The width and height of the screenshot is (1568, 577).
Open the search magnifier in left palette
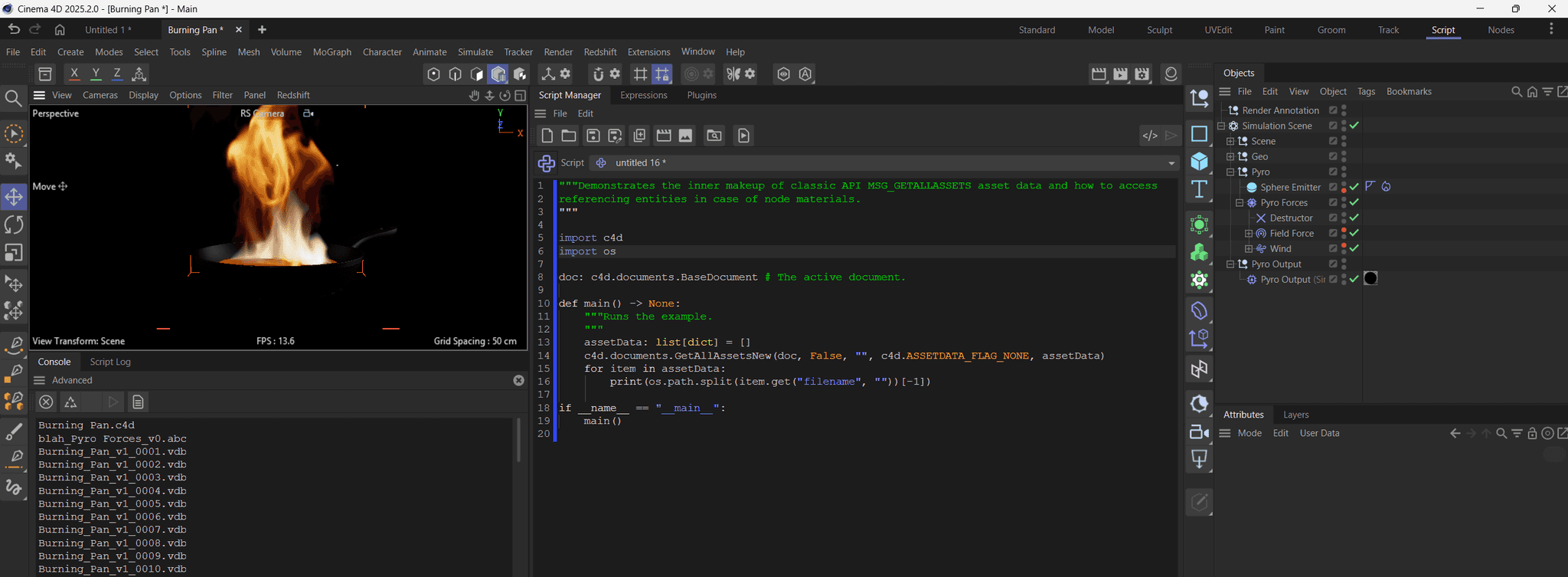point(13,98)
